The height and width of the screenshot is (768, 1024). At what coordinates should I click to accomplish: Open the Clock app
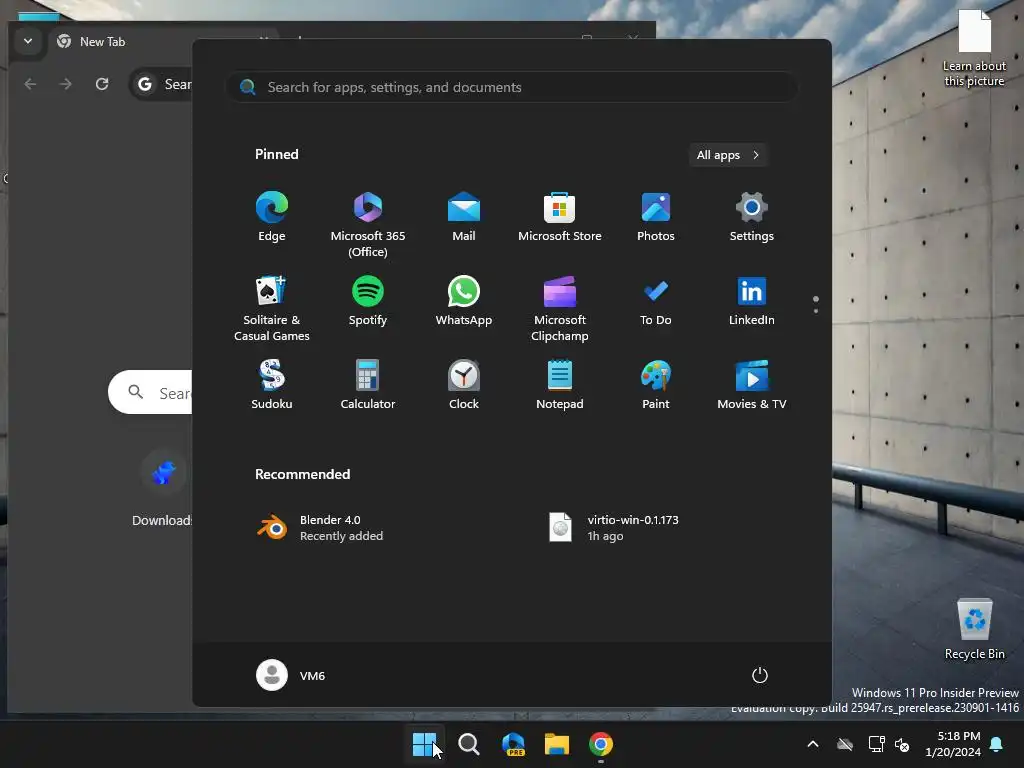(x=464, y=385)
